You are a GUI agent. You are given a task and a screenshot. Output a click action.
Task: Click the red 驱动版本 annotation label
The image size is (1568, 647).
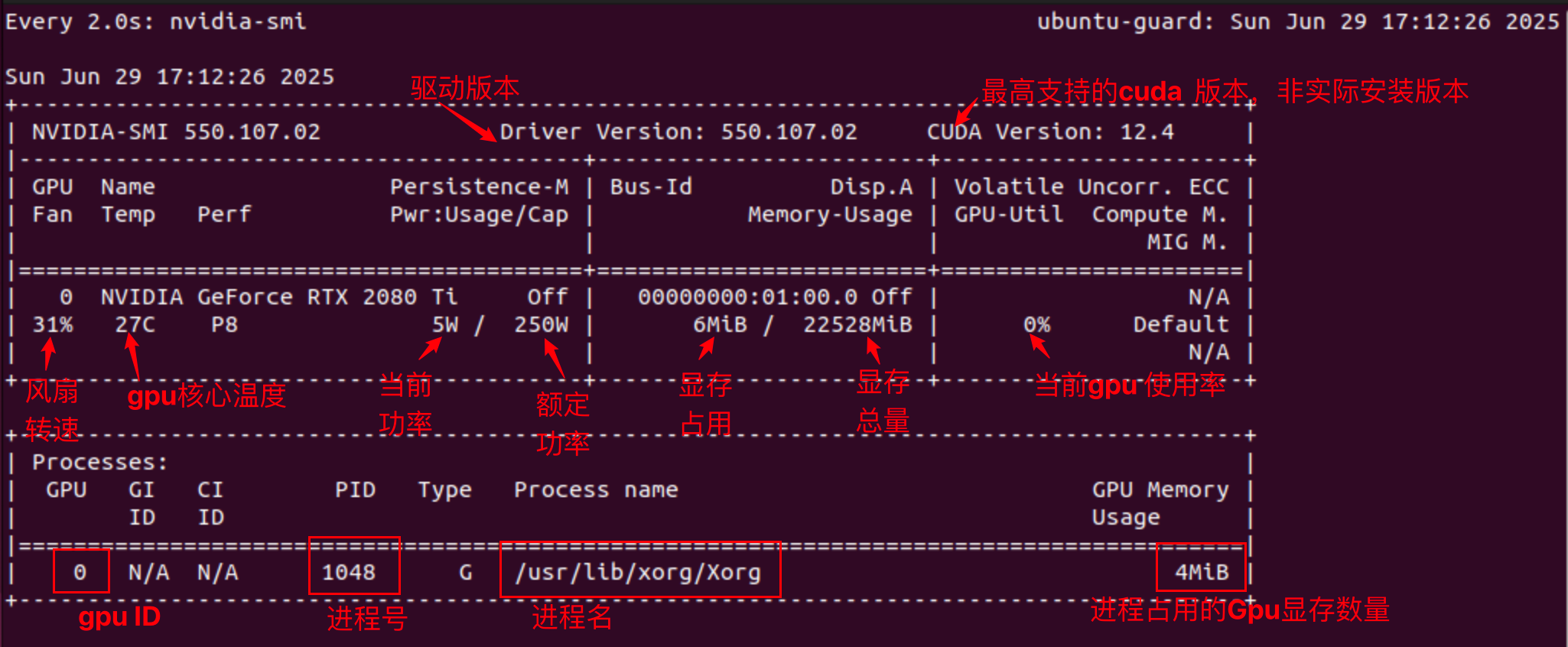pyautogui.click(x=464, y=89)
